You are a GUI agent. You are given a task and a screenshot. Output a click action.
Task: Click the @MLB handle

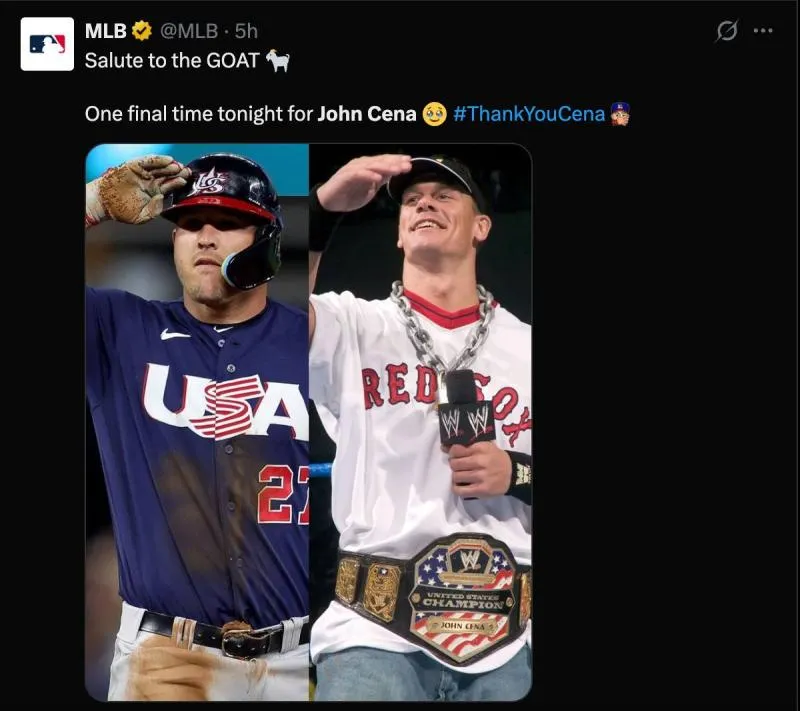(189, 31)
